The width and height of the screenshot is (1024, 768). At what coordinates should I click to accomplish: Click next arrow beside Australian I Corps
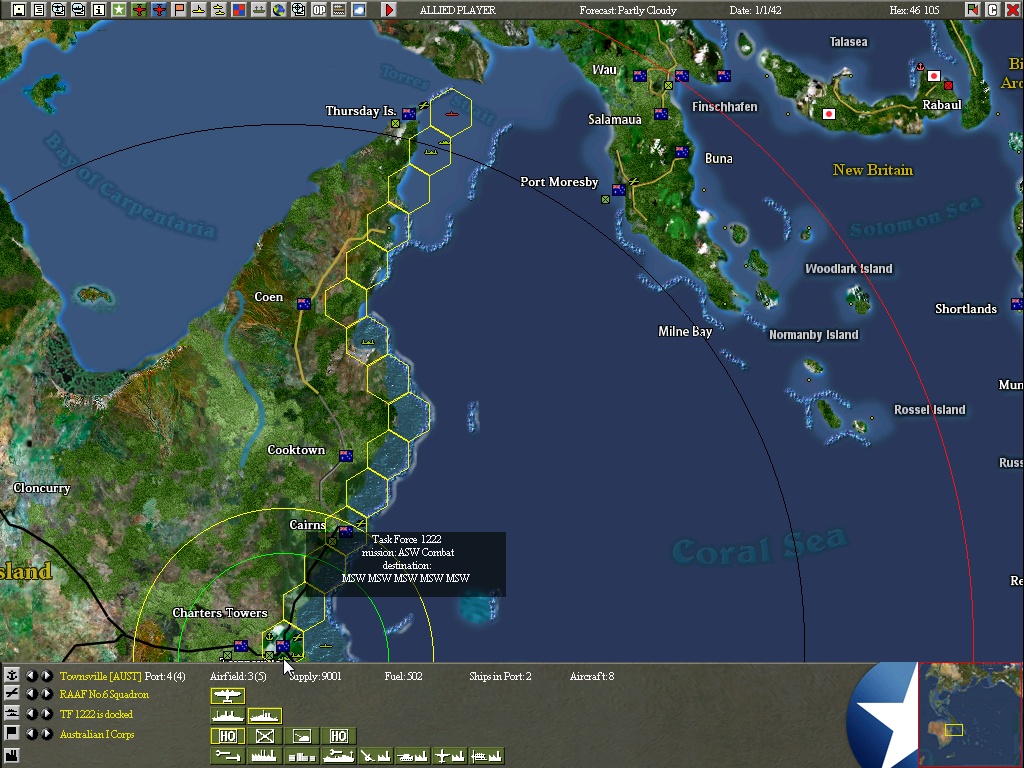tap(46, 733)
